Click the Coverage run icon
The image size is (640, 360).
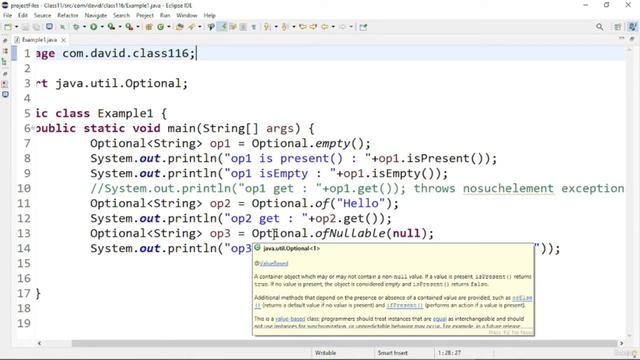(x=111, y=27)
